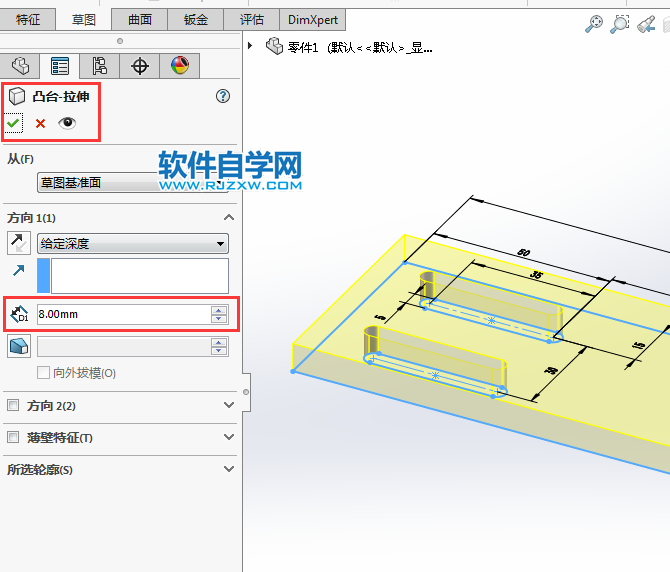This screenshot has width=670, height=572.
Task: Open the 钣金 tab
Action: click(x=196, y=19)
